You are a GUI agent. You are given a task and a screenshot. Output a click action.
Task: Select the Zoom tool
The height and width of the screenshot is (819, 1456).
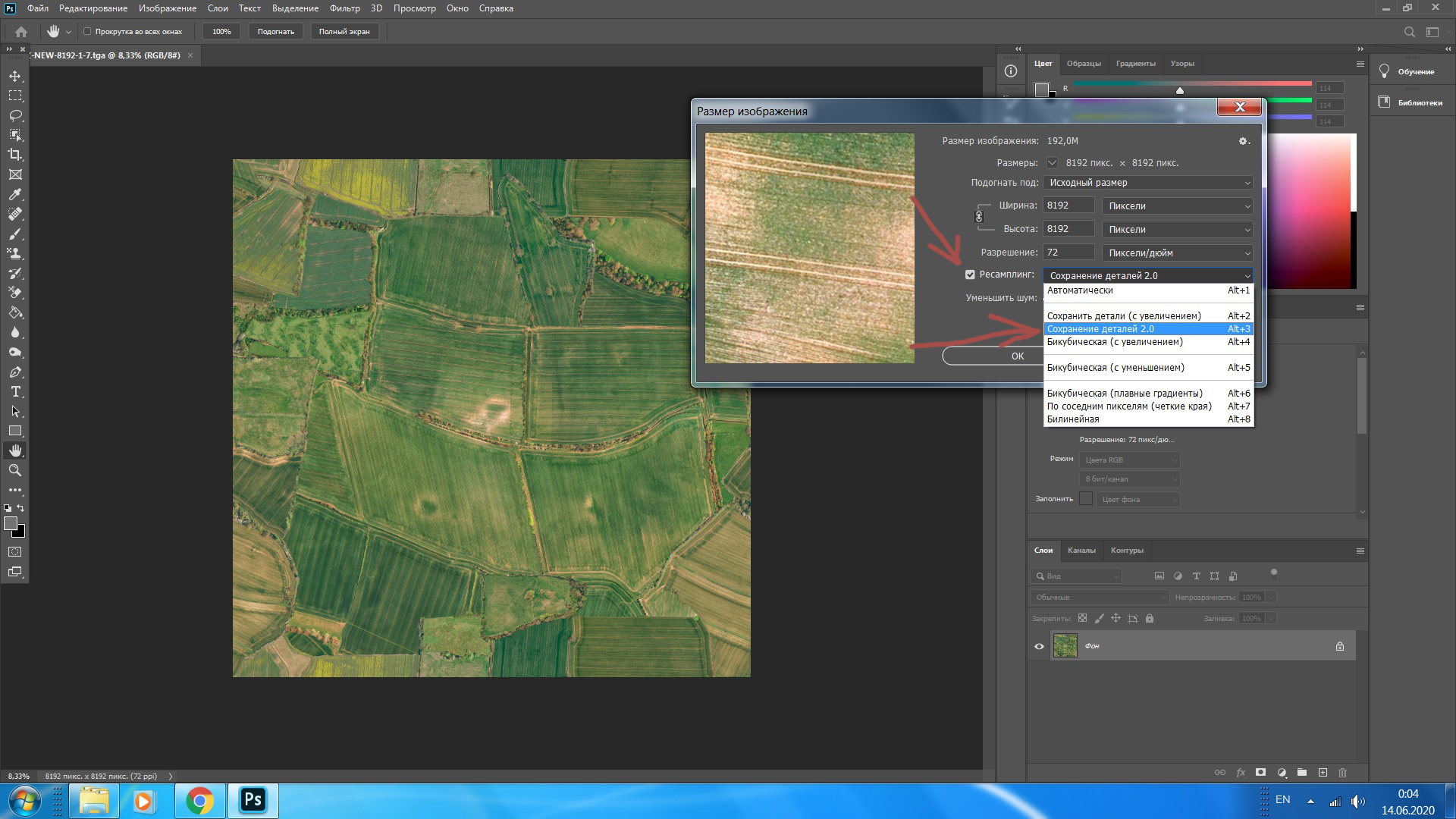coord(15,470)
